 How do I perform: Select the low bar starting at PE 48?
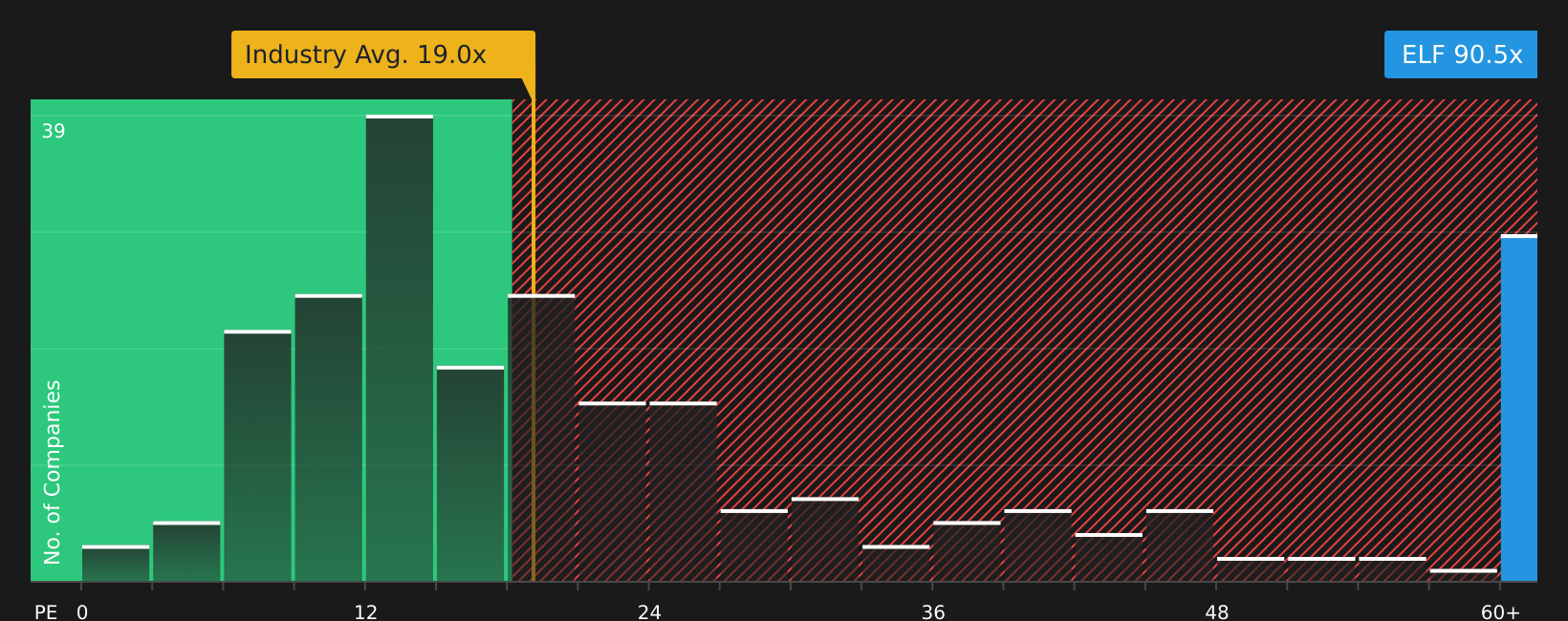(x=1251, y=569)
